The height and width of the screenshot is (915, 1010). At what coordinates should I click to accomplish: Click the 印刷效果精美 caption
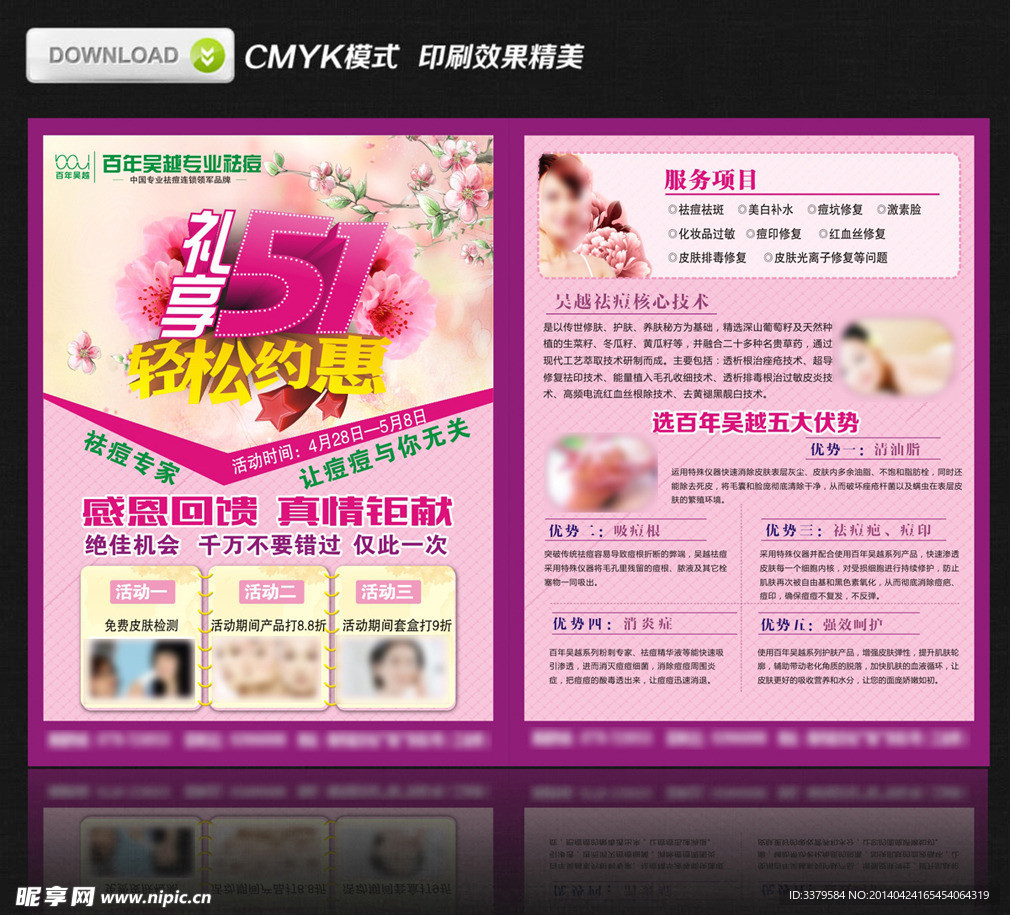click(501, 57)
